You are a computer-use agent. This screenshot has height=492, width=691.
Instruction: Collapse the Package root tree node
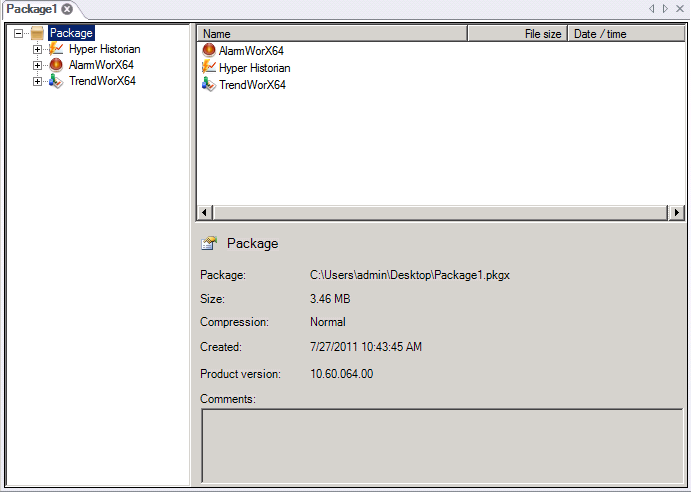coord(19,33)
